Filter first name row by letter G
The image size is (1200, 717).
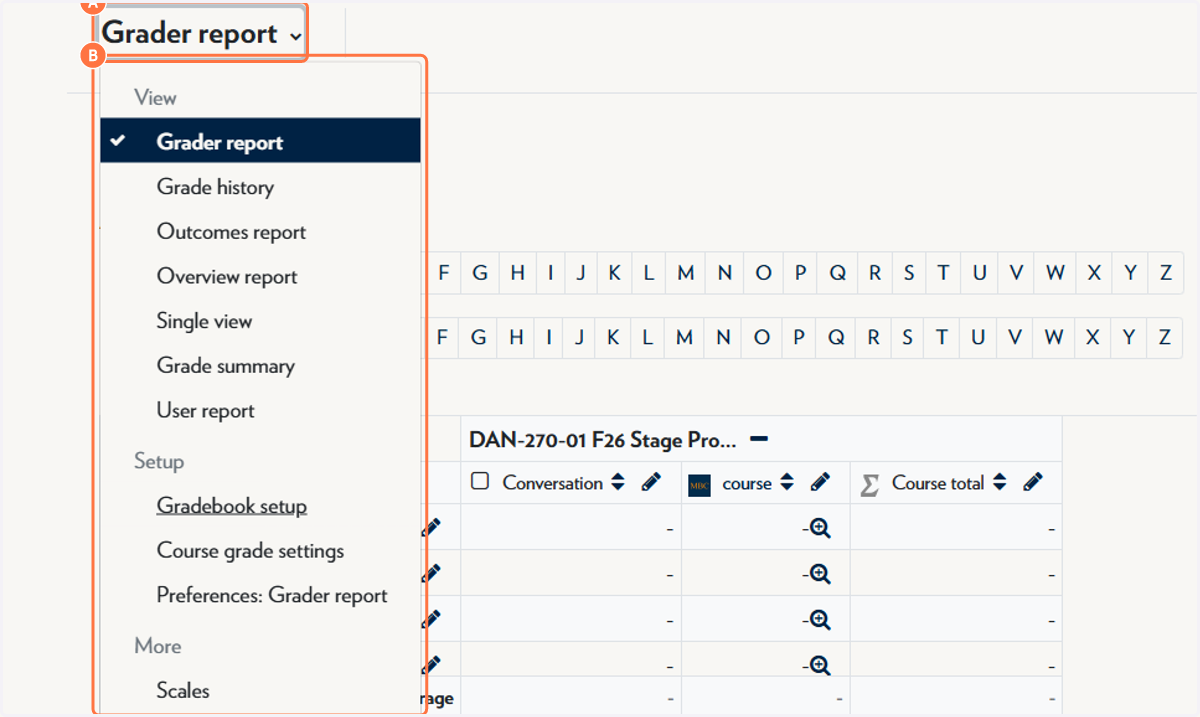point(480,273)
